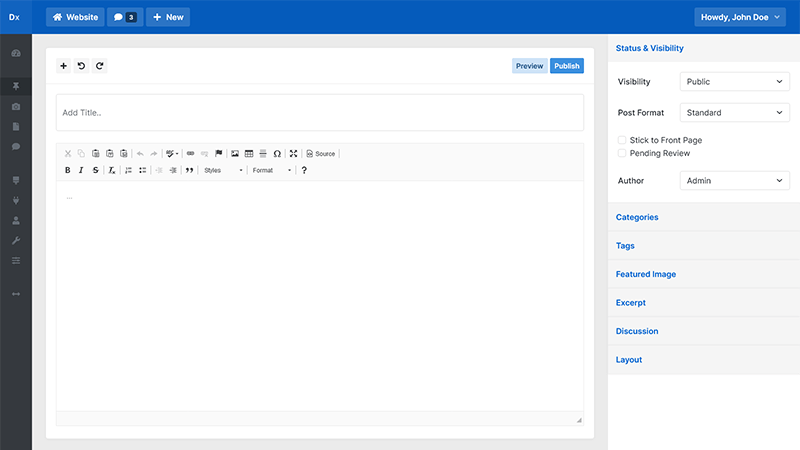This screenshot has width=800, height=450.
Task: Open the Visibility dropdown
Action: coord(734,82)
